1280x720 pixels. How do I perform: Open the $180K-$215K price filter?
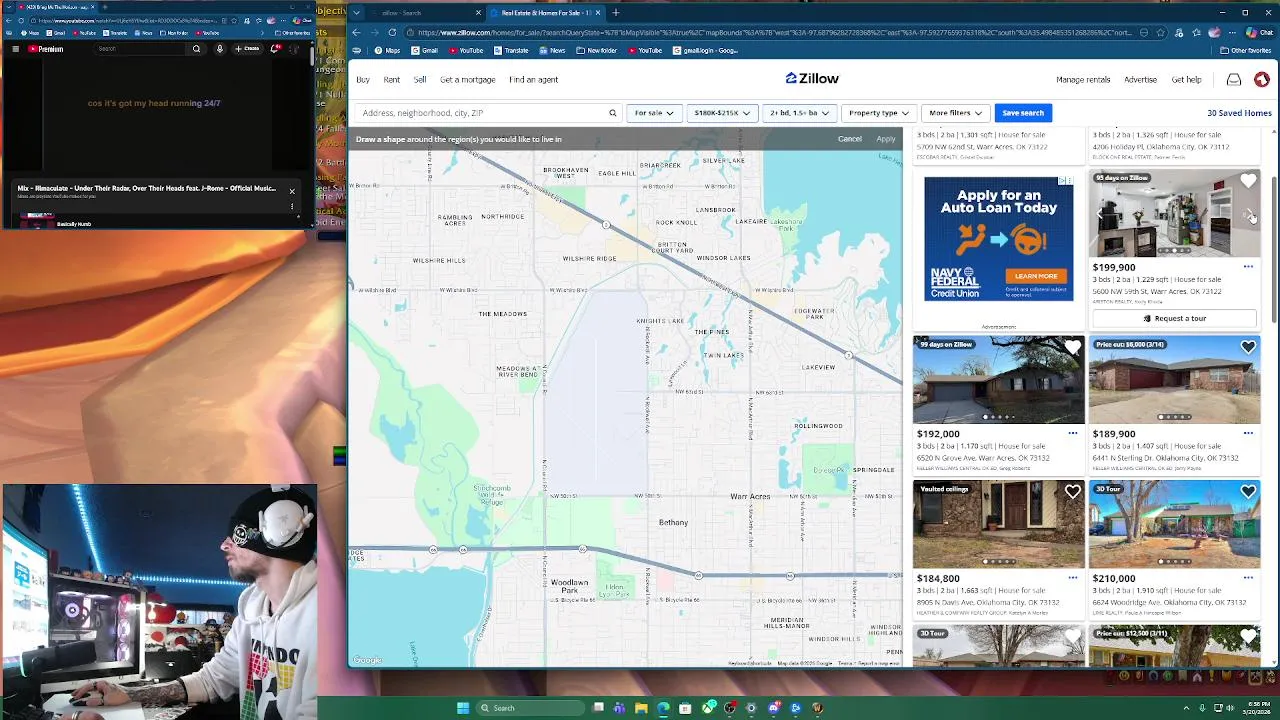pos(722,113)
